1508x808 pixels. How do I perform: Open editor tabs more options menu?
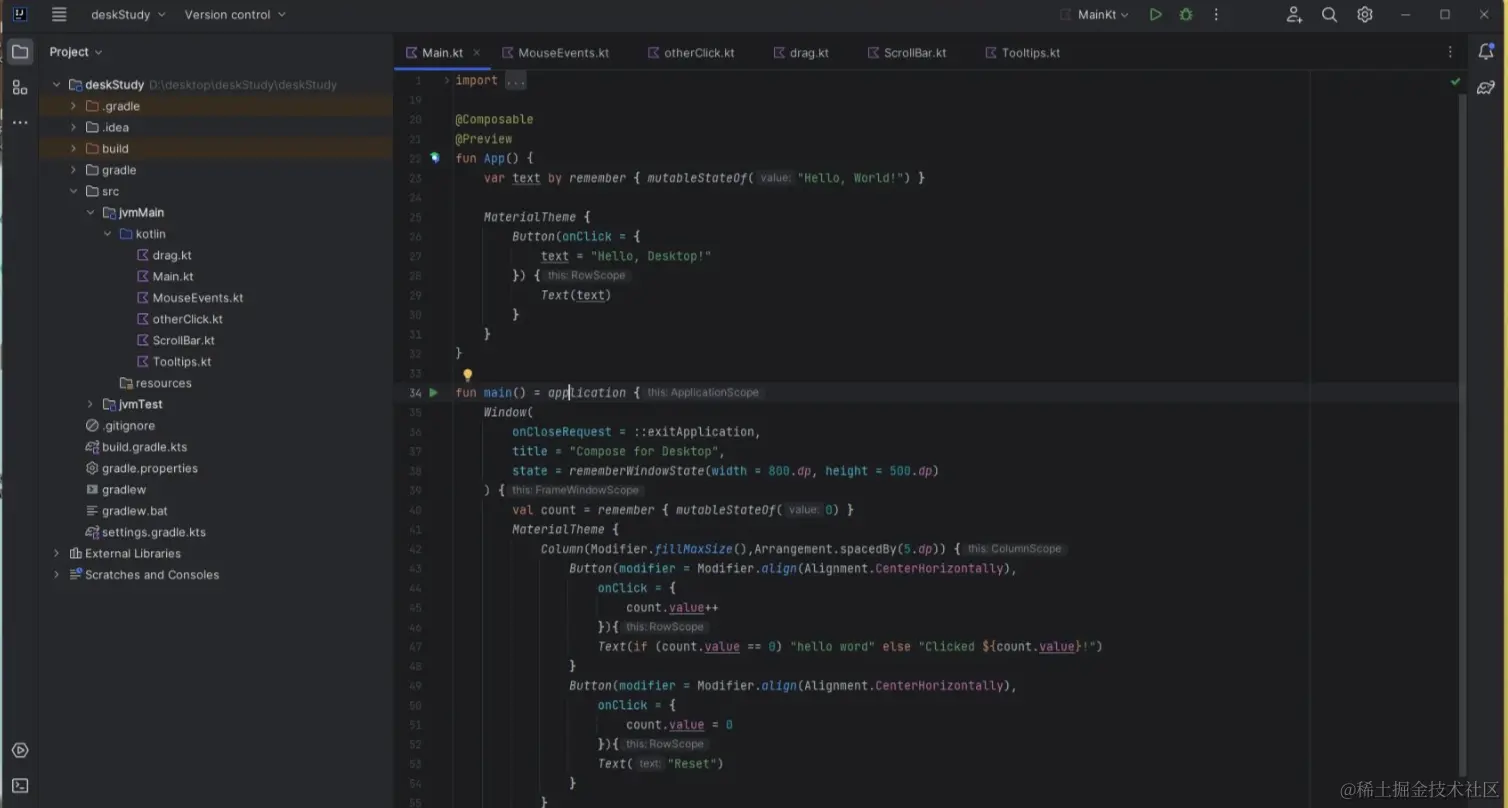click(x=1450, y=52)
